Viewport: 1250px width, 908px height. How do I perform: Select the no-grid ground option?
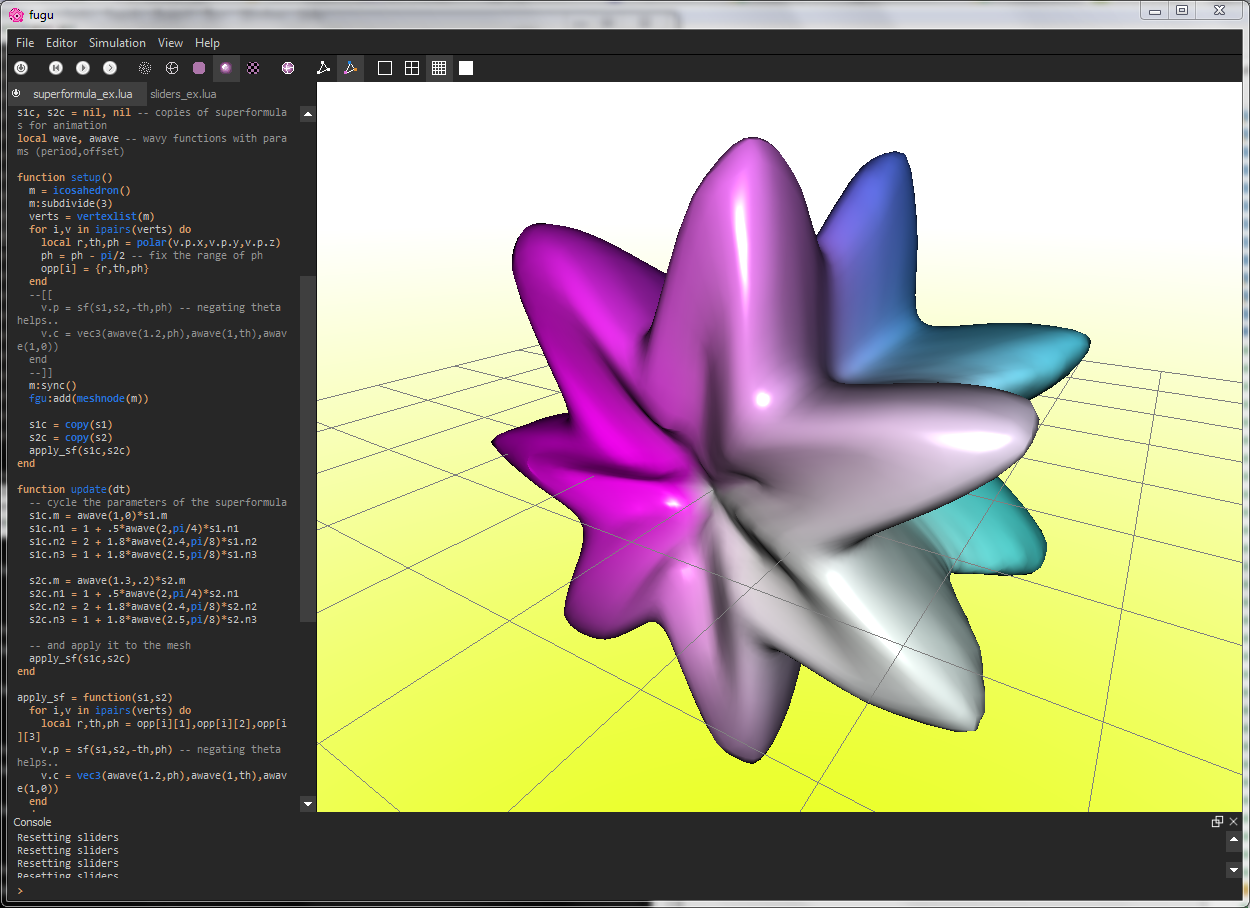click(385, 68)
